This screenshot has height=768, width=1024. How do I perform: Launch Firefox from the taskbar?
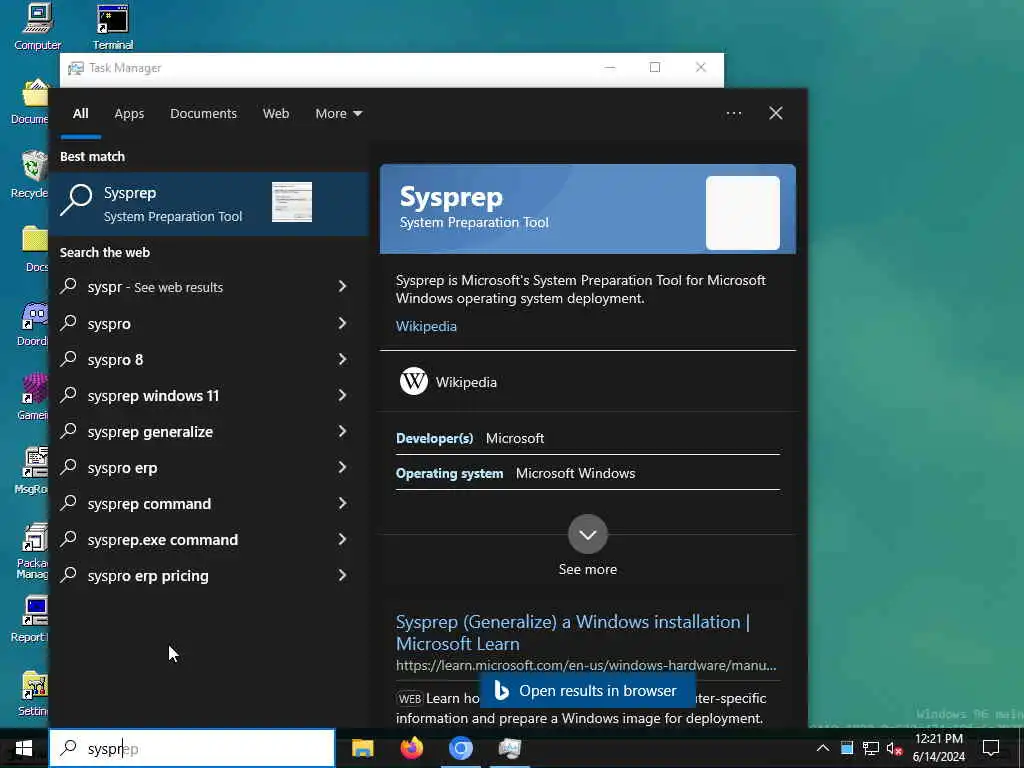pyautogui.click(x=411, y=748)
